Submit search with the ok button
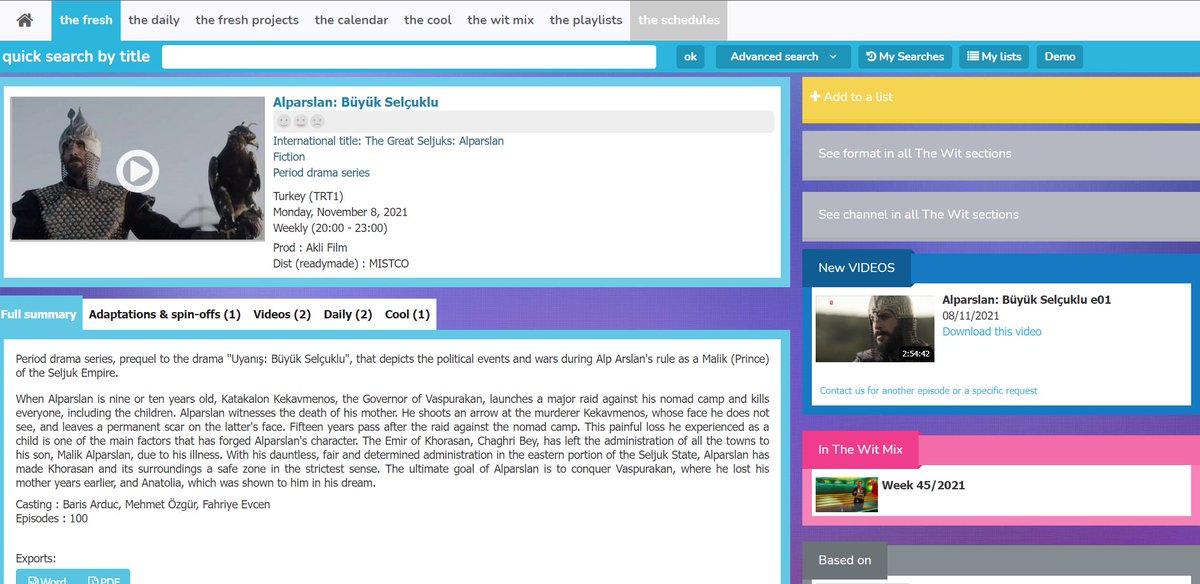The image size is (1200, 584). pos(690,57)
